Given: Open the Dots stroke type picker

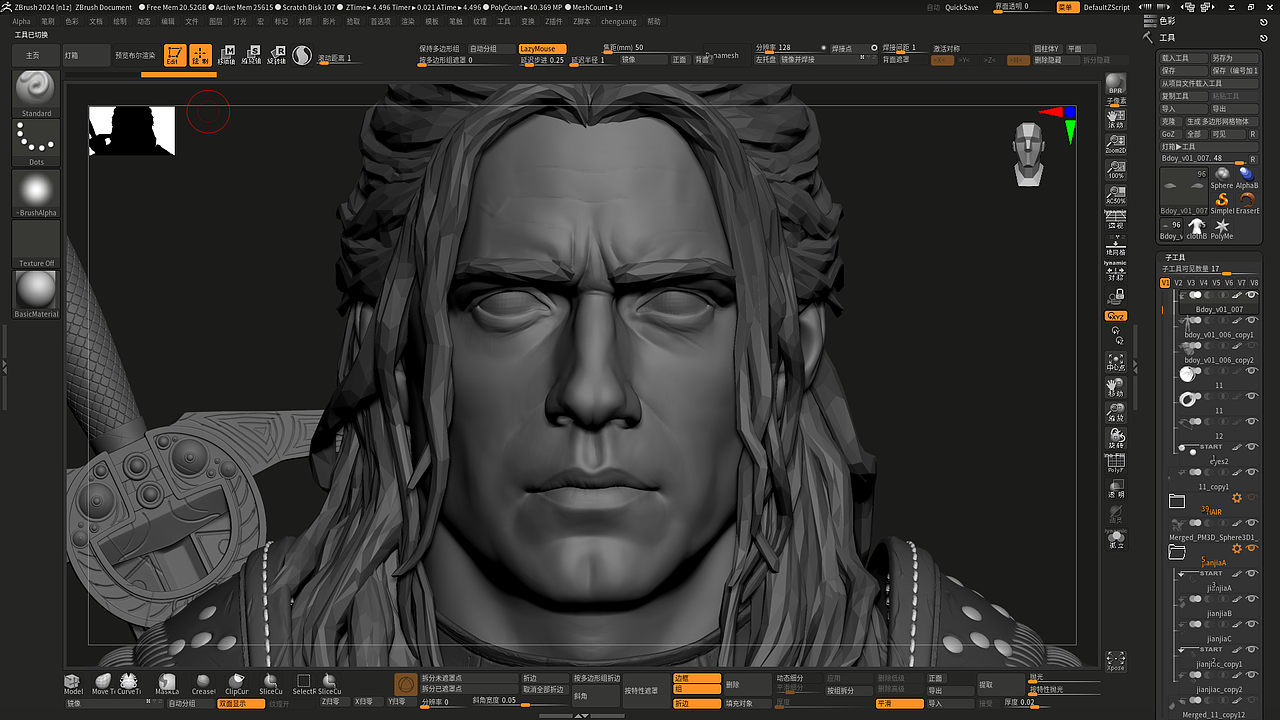Looking at the screenshot, I should tap(36, 143).
